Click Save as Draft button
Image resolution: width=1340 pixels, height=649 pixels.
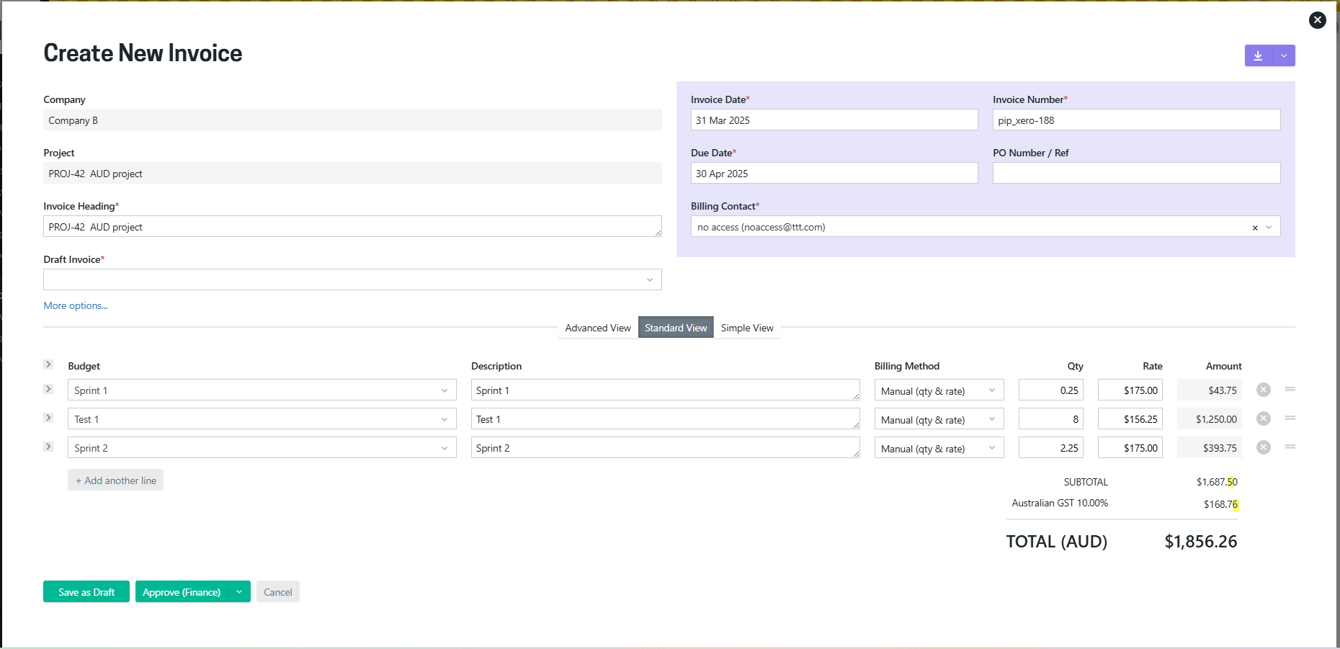pyautogui.click(x=86, y=592)
